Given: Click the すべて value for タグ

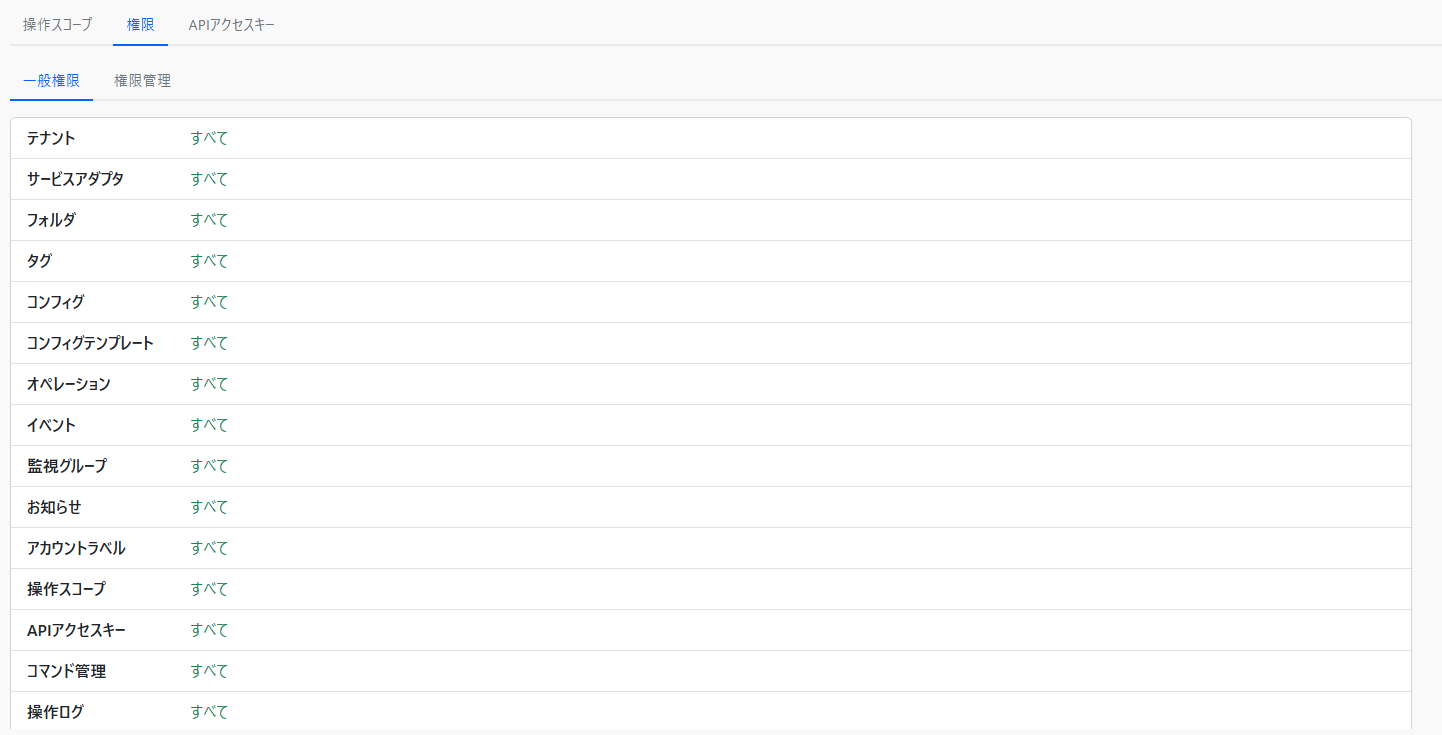Looking at the screenshot, I should [209, 261].
